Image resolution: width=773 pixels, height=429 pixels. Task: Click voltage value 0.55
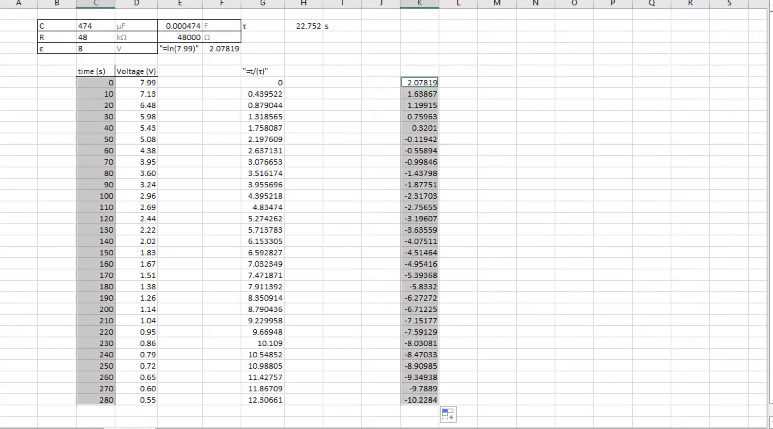[x=136, y=400]
